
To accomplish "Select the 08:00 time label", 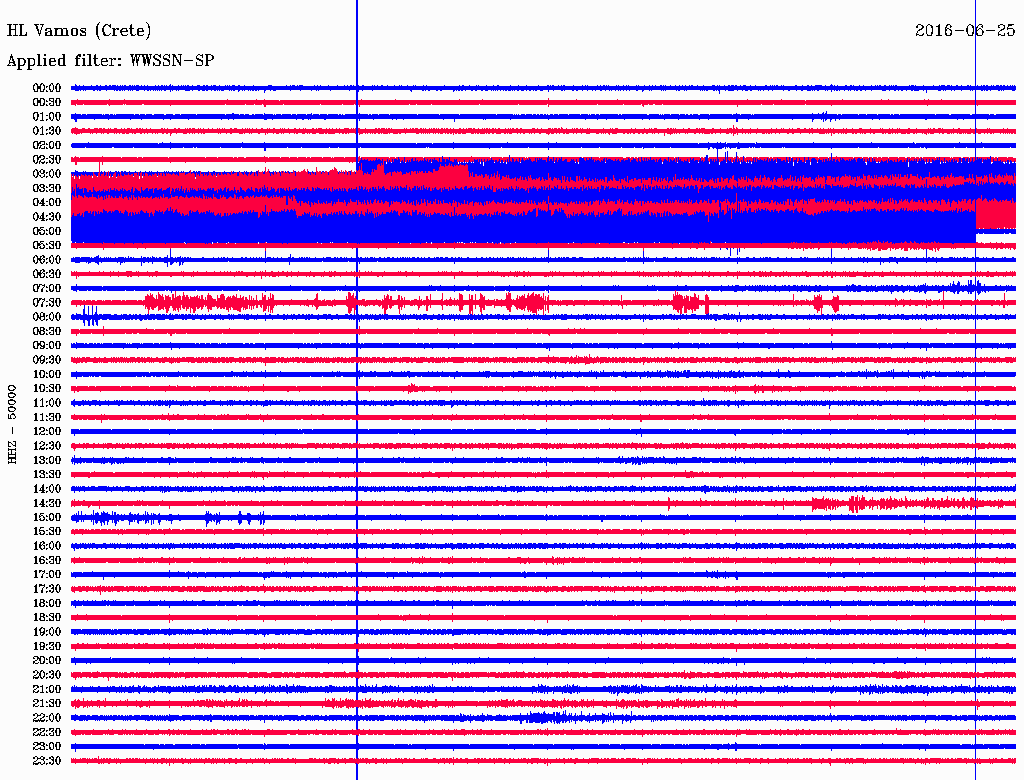I will click(47, 317).
